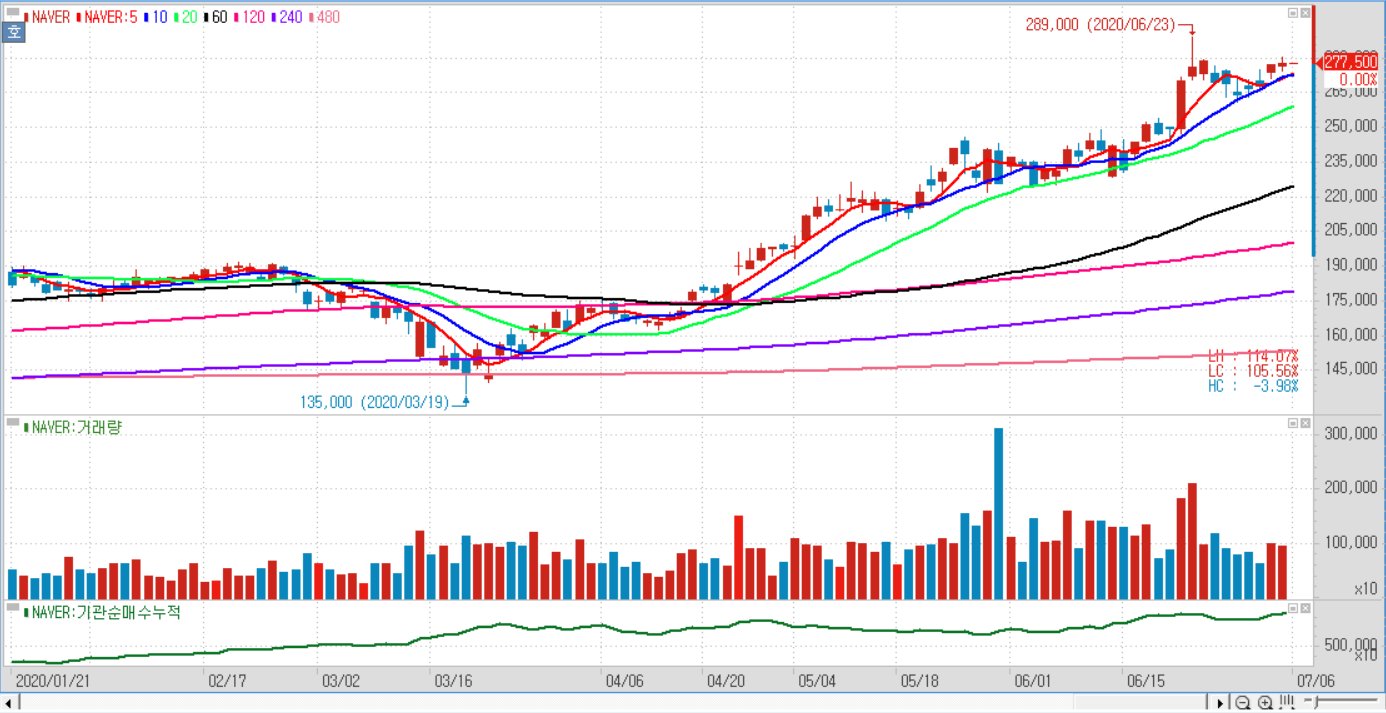1386x713 pixels.
Task: Select the 10-day moving average legend
Action: pyautogui.click(x=160, y=17)
